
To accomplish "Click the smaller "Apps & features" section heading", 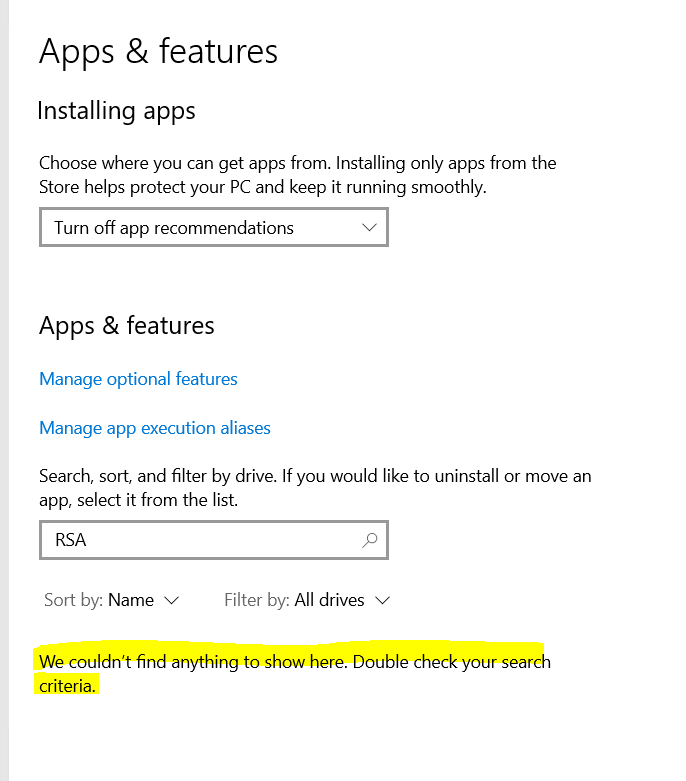I will point(127,326).
